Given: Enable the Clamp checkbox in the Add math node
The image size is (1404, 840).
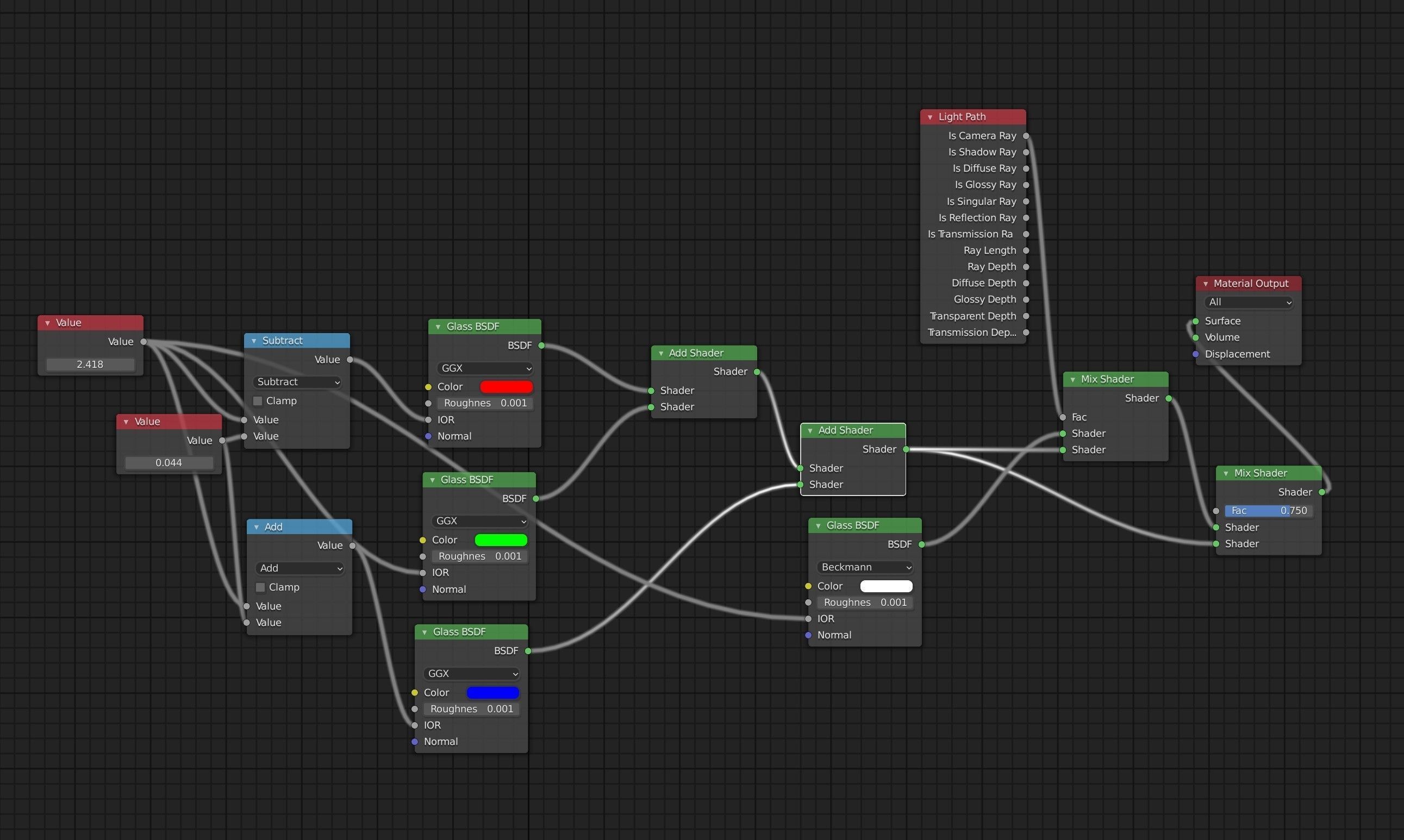Looking at the screenshot, I should tap(260, 587).
